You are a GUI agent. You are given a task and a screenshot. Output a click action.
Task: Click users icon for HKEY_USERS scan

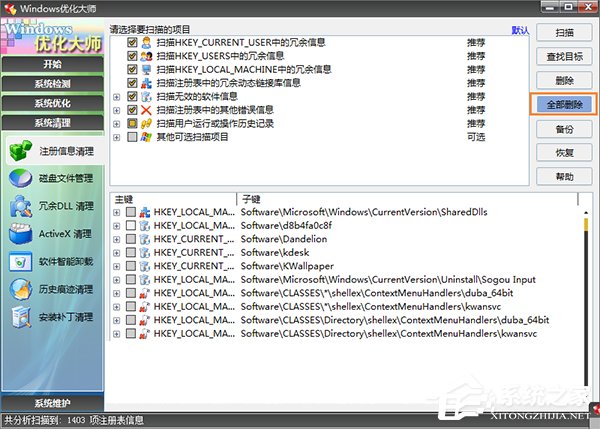click(146, 56)
